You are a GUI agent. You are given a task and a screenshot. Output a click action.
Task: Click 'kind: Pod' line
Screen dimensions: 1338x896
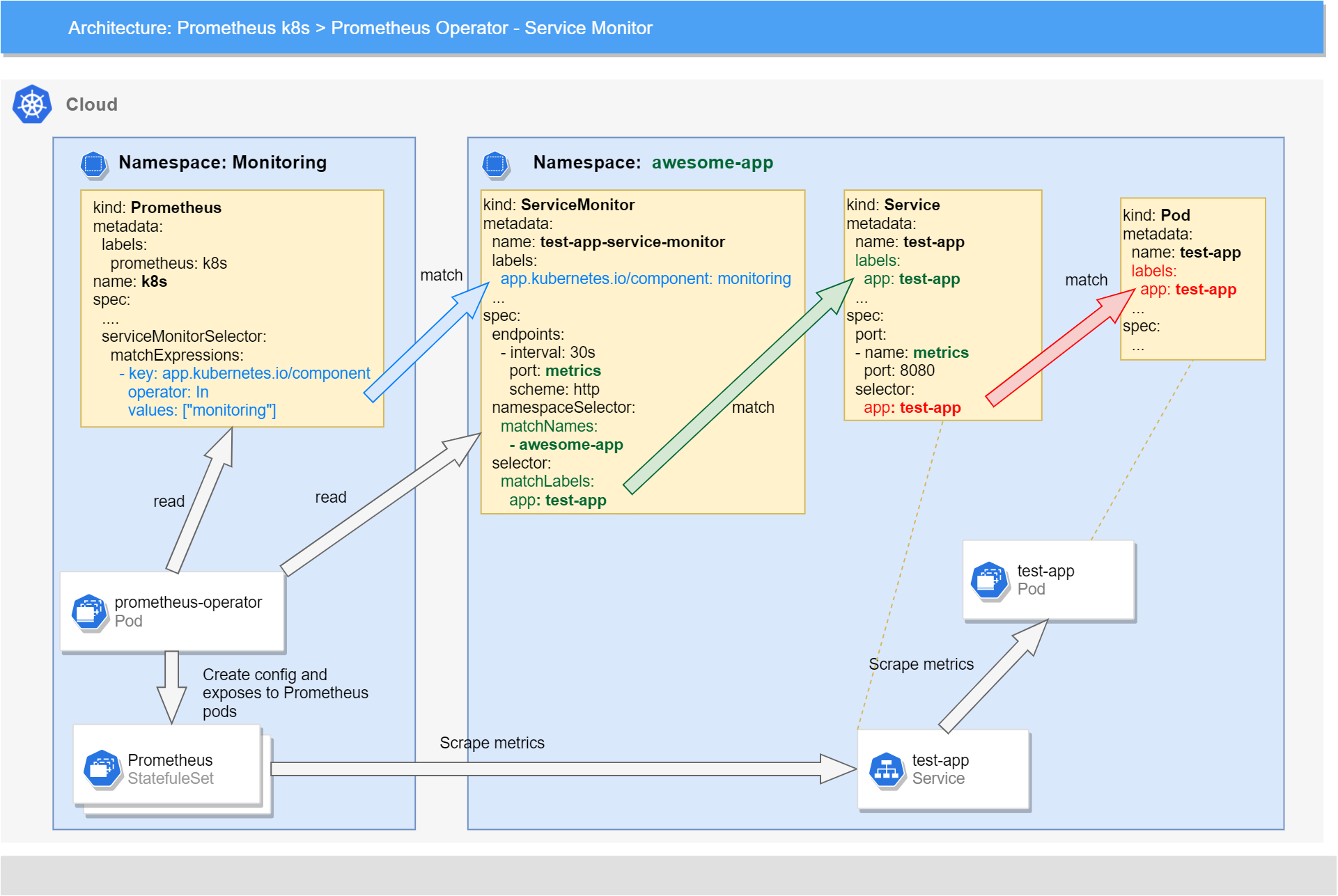pos(1156,215)
